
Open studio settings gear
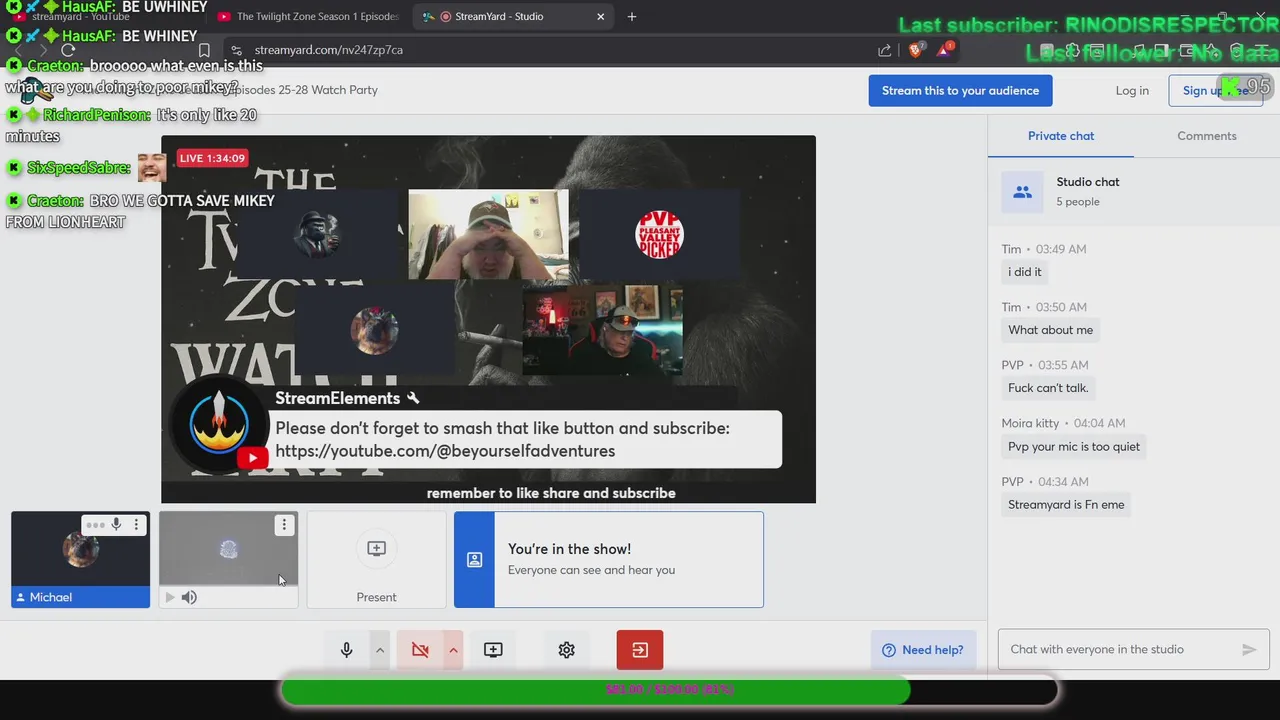tap(566, 650)
